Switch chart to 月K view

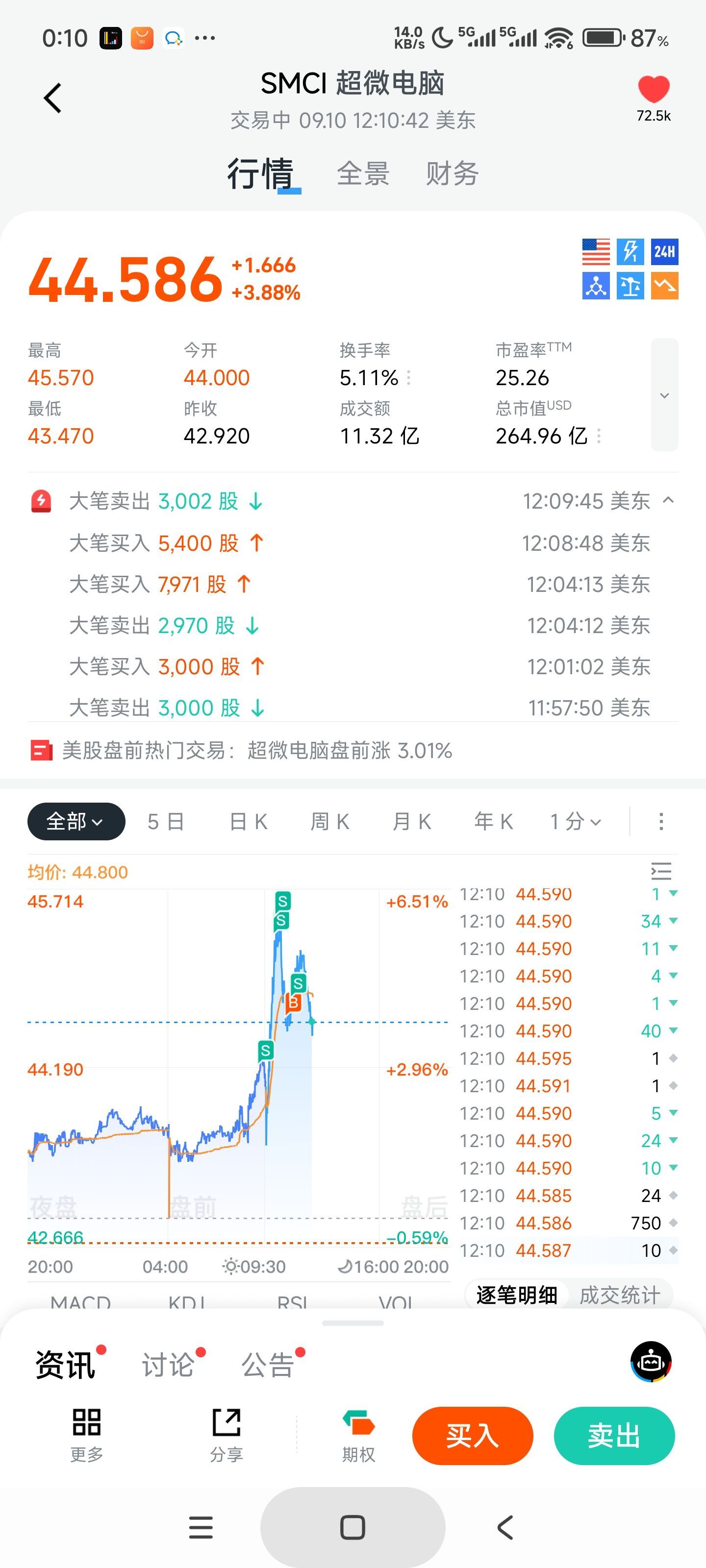412,822
